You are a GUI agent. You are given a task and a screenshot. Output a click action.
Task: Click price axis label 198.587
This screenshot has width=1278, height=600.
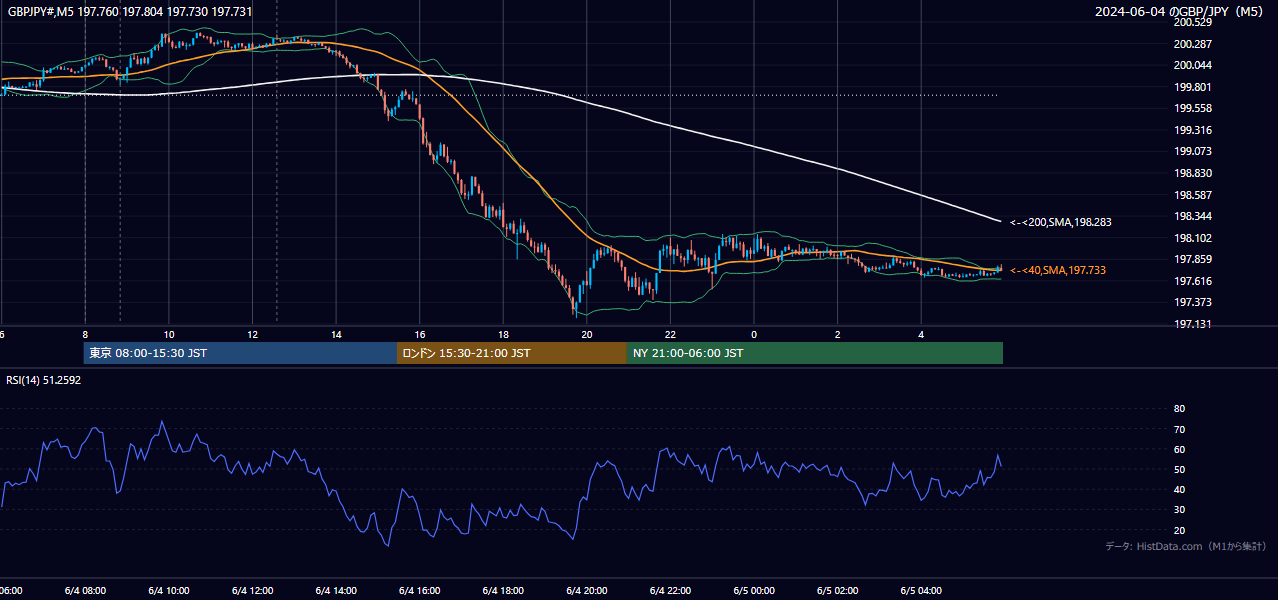(1193, 195)
